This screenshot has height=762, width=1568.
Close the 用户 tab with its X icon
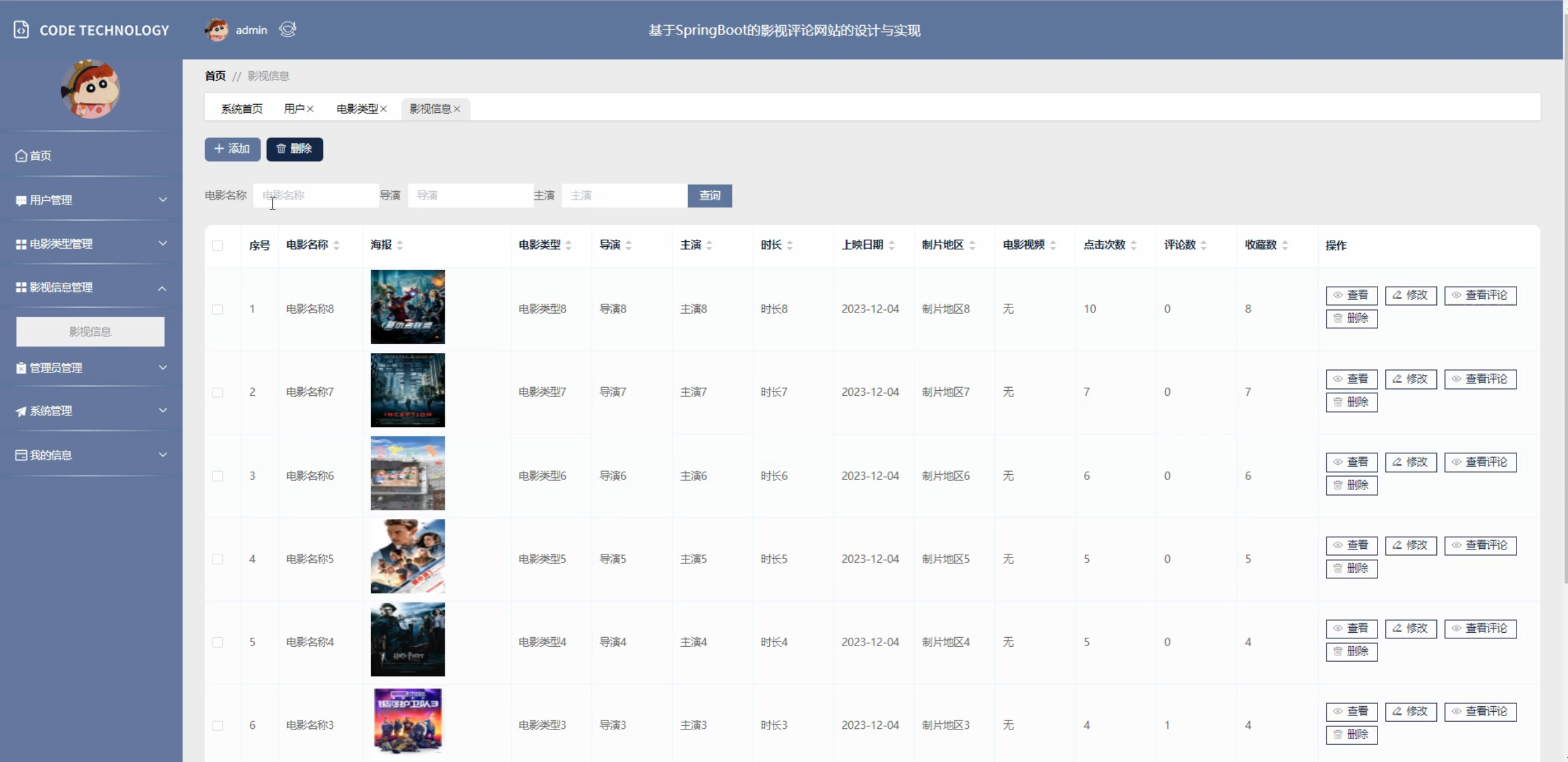[310, 109]
